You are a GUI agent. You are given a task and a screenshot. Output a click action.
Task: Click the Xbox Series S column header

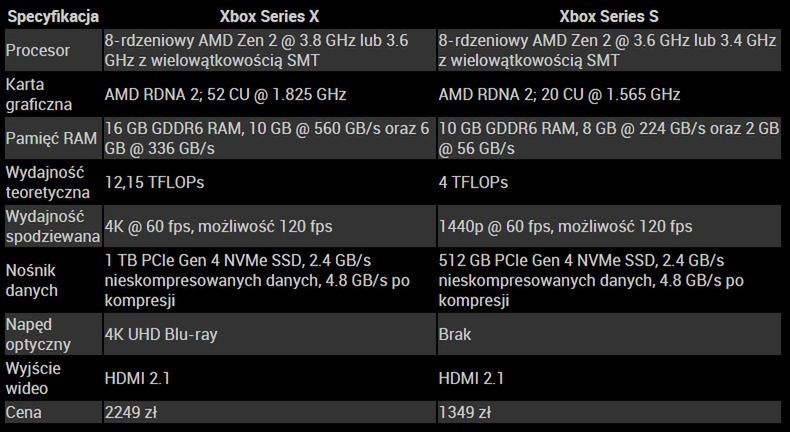(x=609, y=17)
